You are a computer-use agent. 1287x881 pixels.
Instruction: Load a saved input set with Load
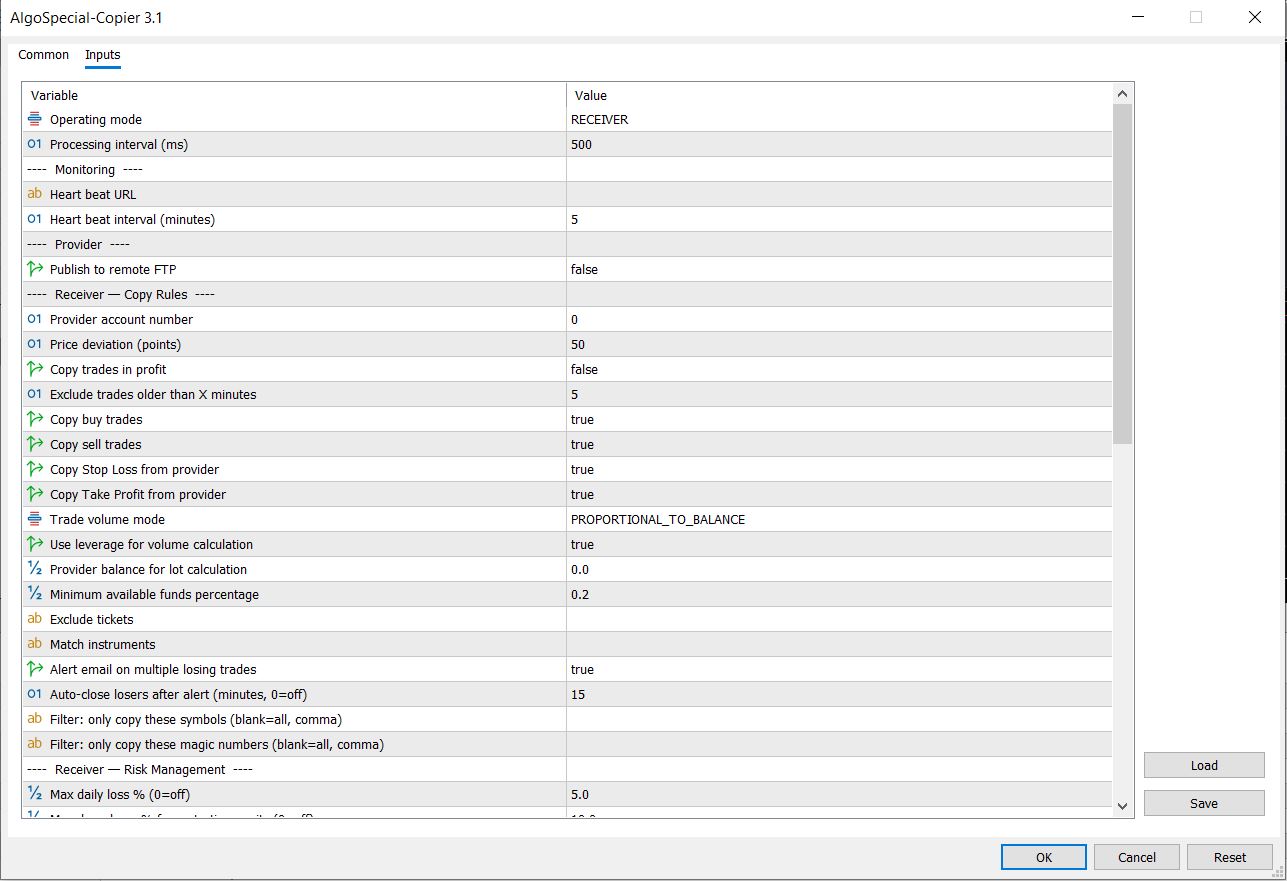point(1204,766)
